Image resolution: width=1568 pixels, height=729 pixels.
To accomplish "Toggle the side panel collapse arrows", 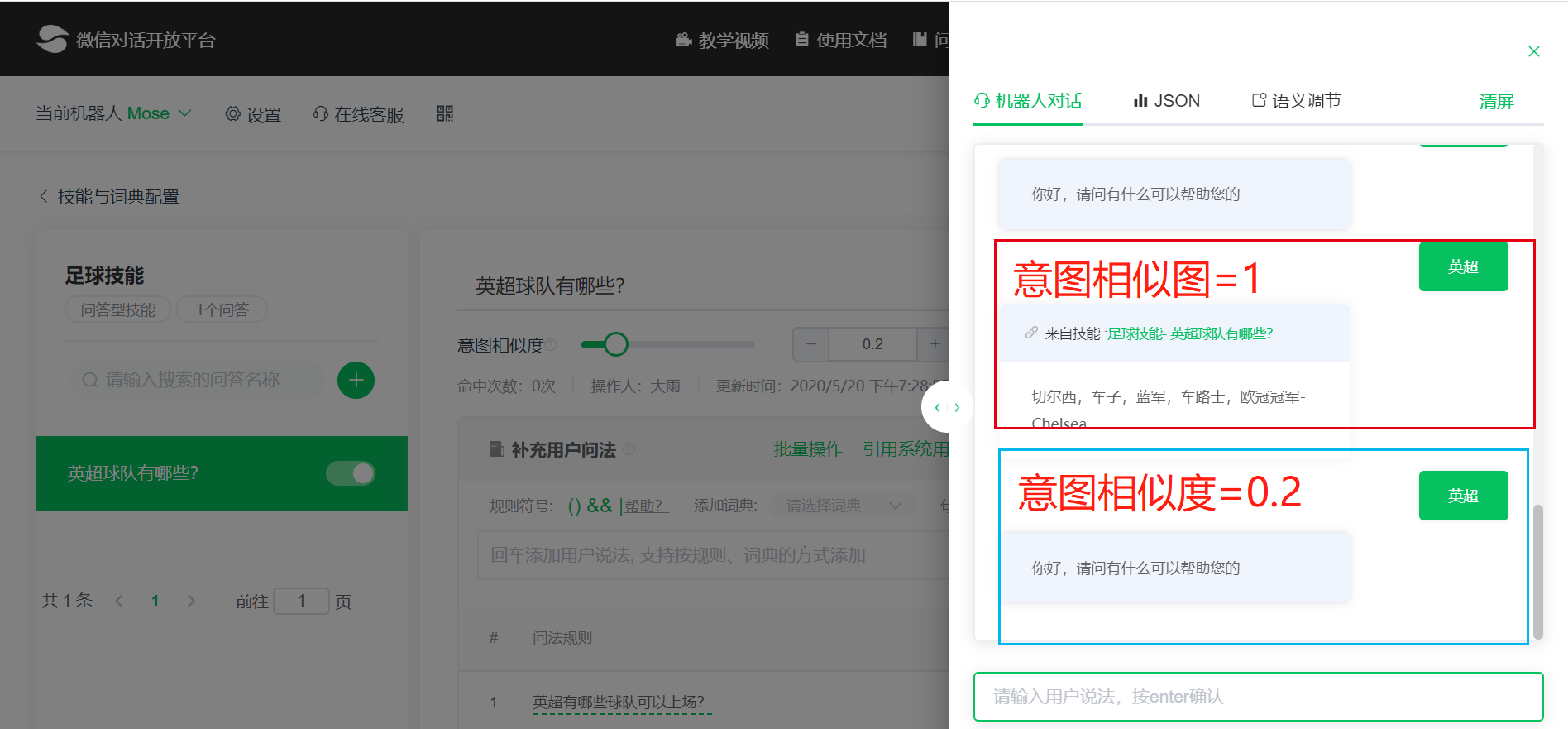I will 947,407.
